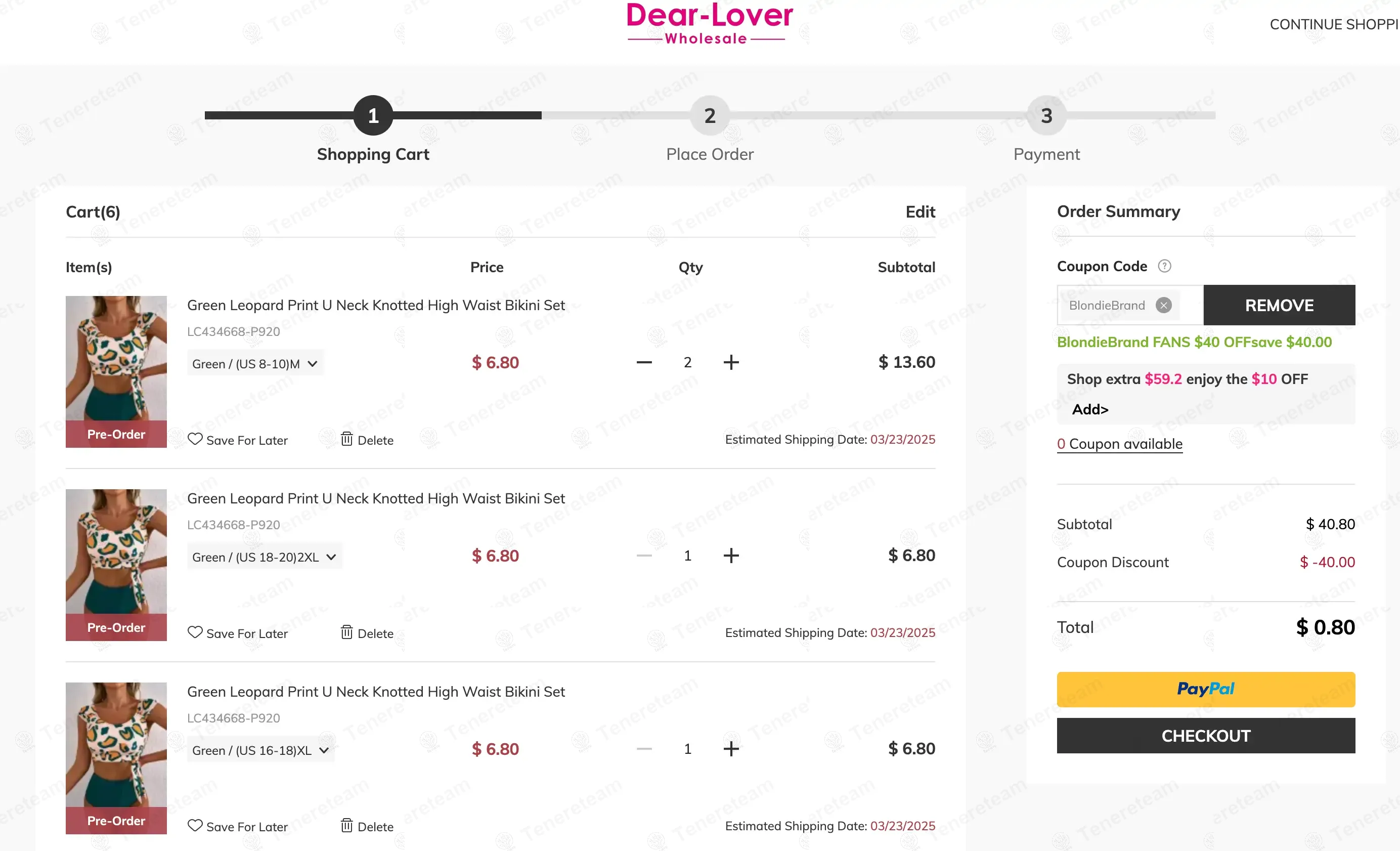Viewport: 1400px width, 851px height.
Task: Open the 0 Coupon available link
Action: pos(1119,444)
